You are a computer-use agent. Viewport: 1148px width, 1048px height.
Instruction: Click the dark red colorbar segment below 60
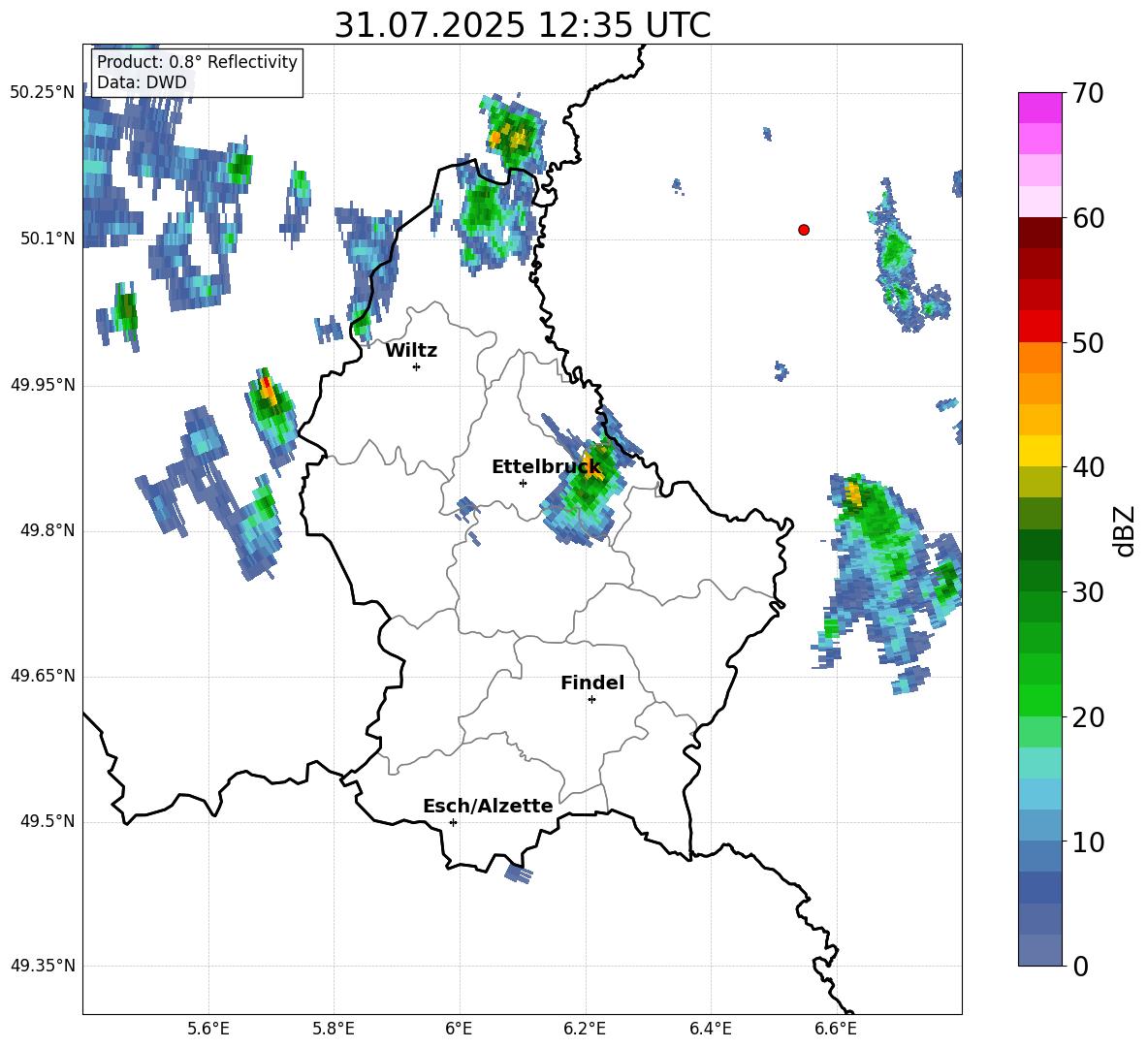(x=1039, y=233)
